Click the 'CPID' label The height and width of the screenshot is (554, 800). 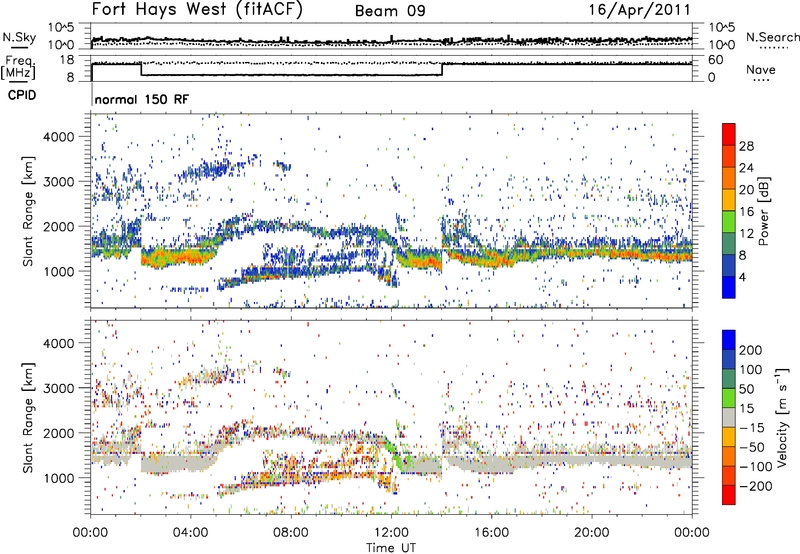22,95
